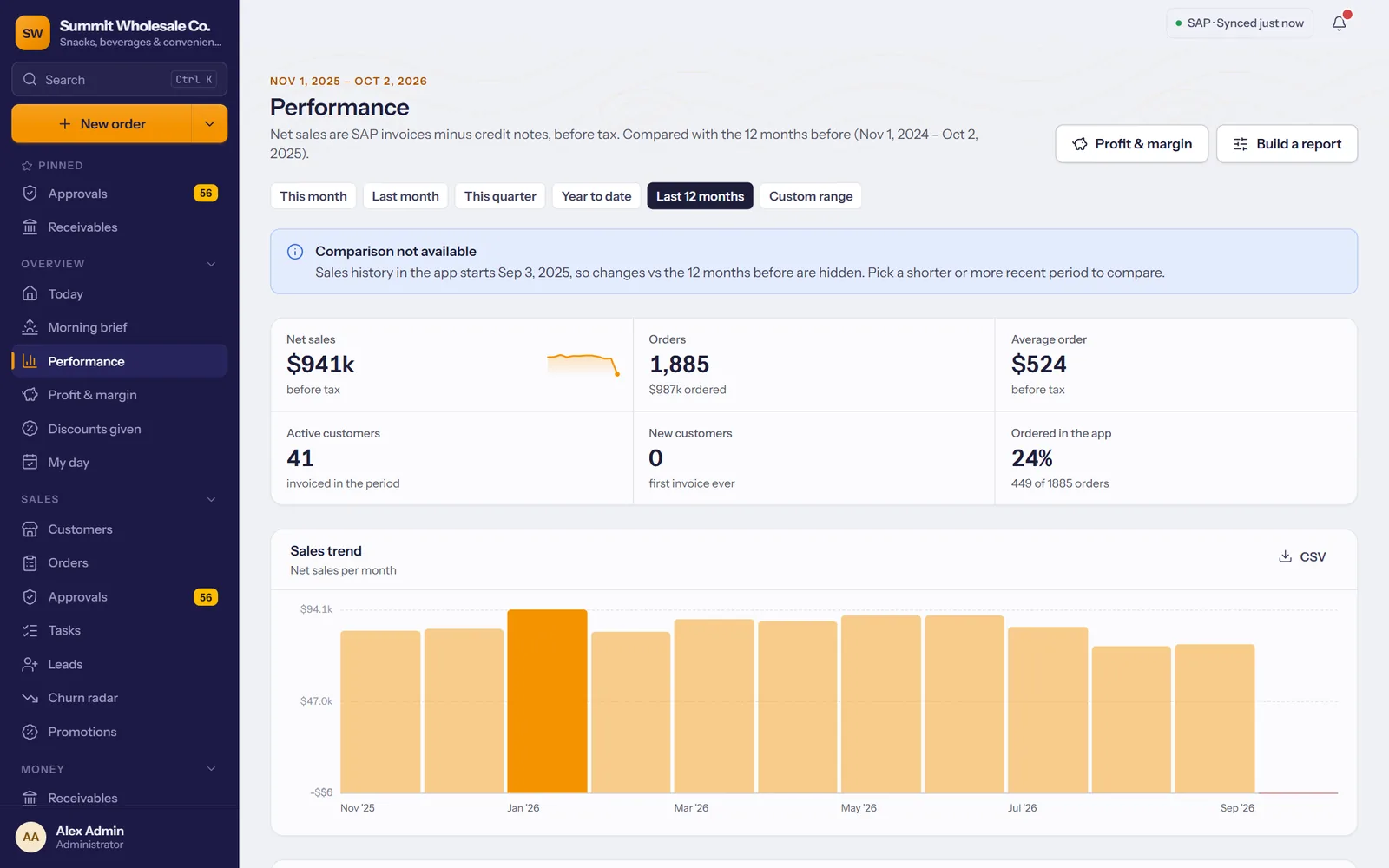Click the Alex Admin profile name
This screenshot has height=868, width=1389.
tap(90, 831)
